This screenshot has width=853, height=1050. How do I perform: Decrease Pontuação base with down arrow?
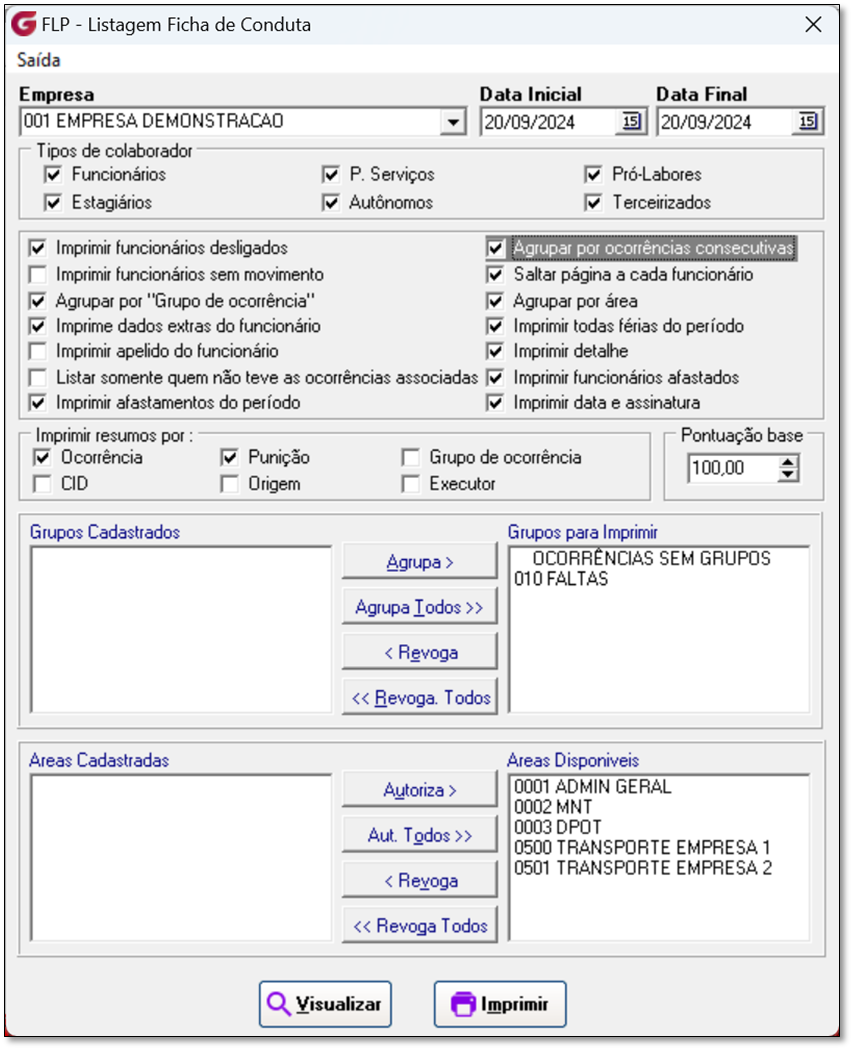point(789,475)
